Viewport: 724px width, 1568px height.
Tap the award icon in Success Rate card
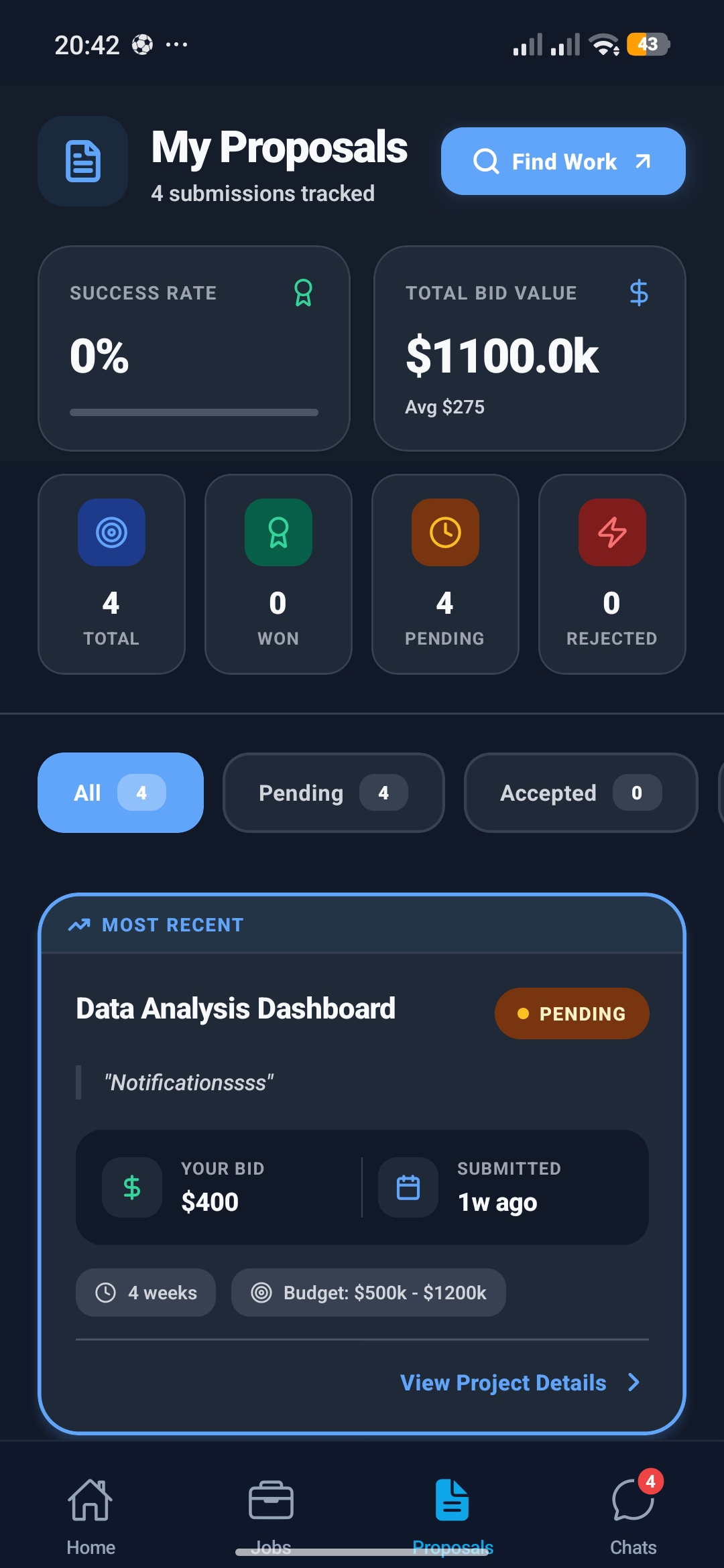[303, 293]
